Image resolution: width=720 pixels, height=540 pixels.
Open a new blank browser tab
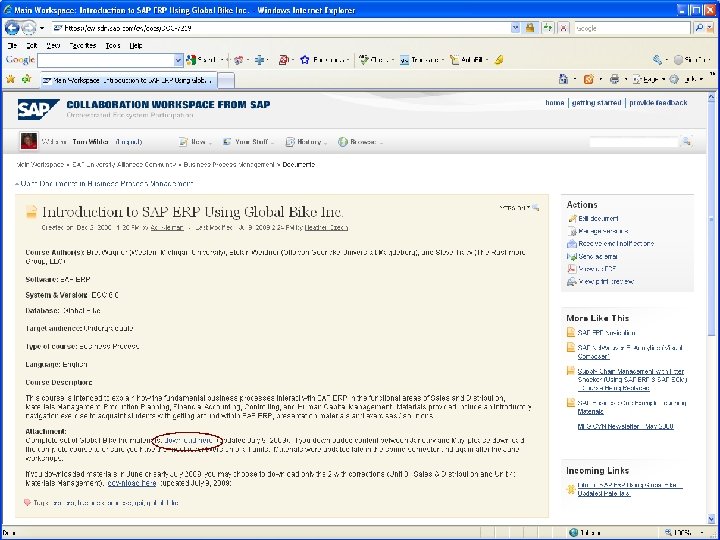[x=225, y=80]
